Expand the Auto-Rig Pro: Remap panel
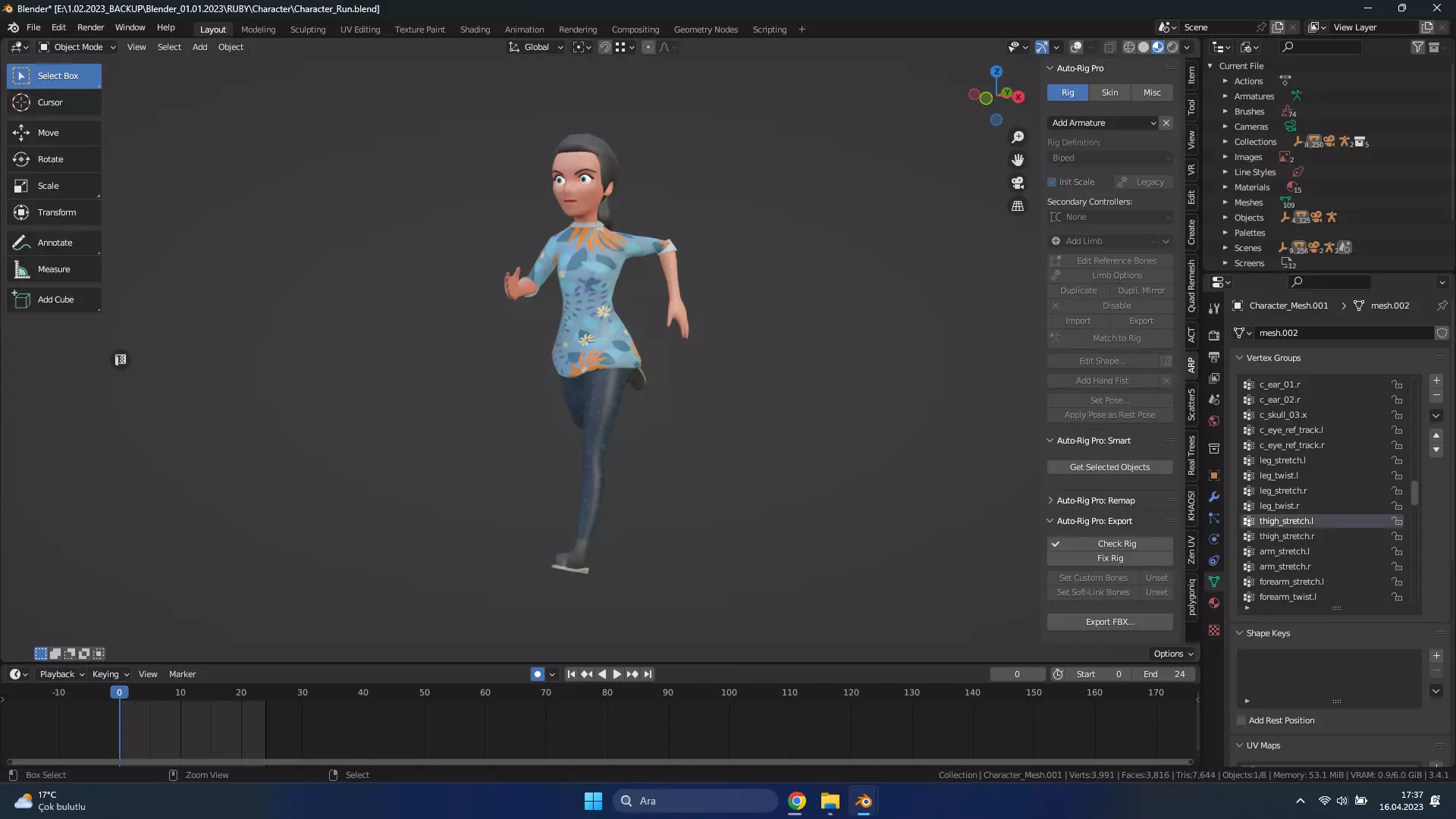Image resolution: width=1456 pixels, height=819 pixels. coord(1095,500)
